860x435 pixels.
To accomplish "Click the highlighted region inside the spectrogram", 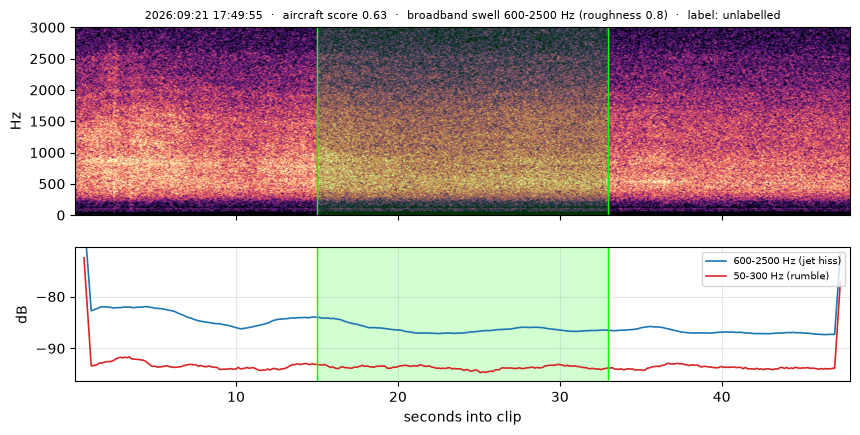I will (463, 121).
